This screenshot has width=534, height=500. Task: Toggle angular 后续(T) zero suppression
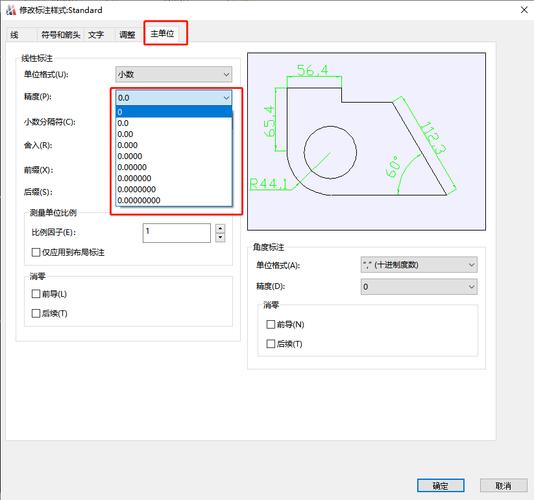pos(284,344)
